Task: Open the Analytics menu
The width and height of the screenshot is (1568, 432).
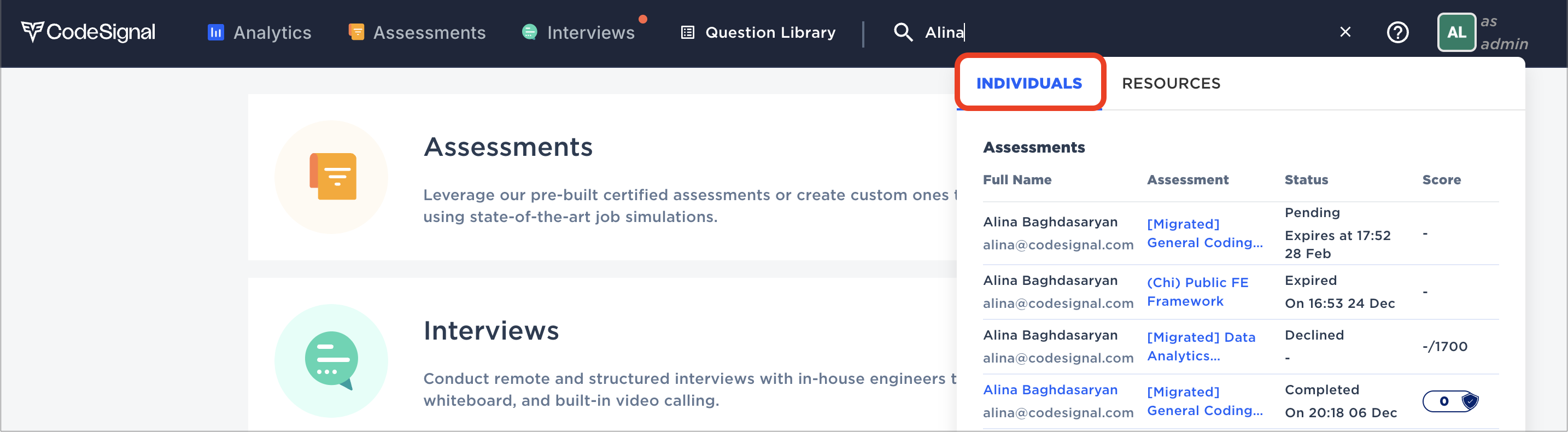Action: [x=259, y=32]
